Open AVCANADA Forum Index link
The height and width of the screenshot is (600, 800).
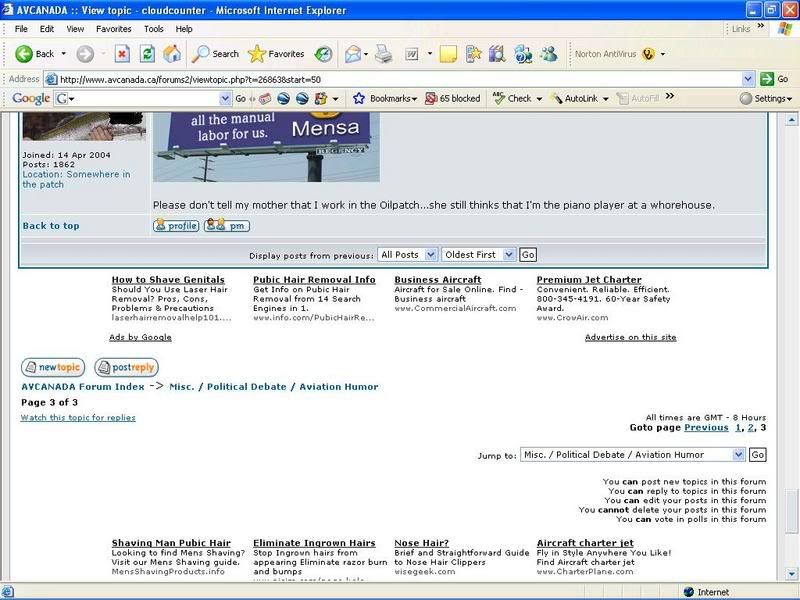(83, 387)
